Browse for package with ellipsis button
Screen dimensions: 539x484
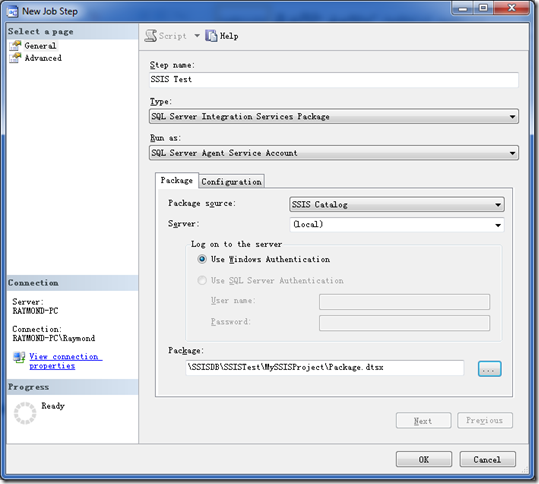[x=489, y=369]
